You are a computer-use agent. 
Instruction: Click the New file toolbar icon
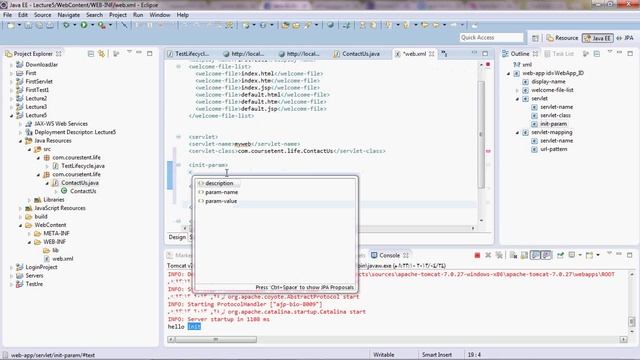click(x=11, y=25)
